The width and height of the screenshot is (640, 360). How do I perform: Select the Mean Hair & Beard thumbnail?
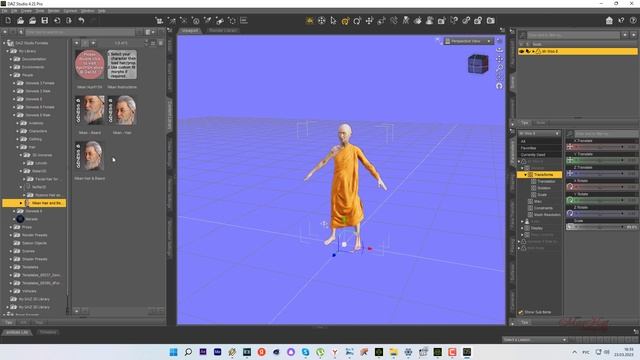pos(90,156)
